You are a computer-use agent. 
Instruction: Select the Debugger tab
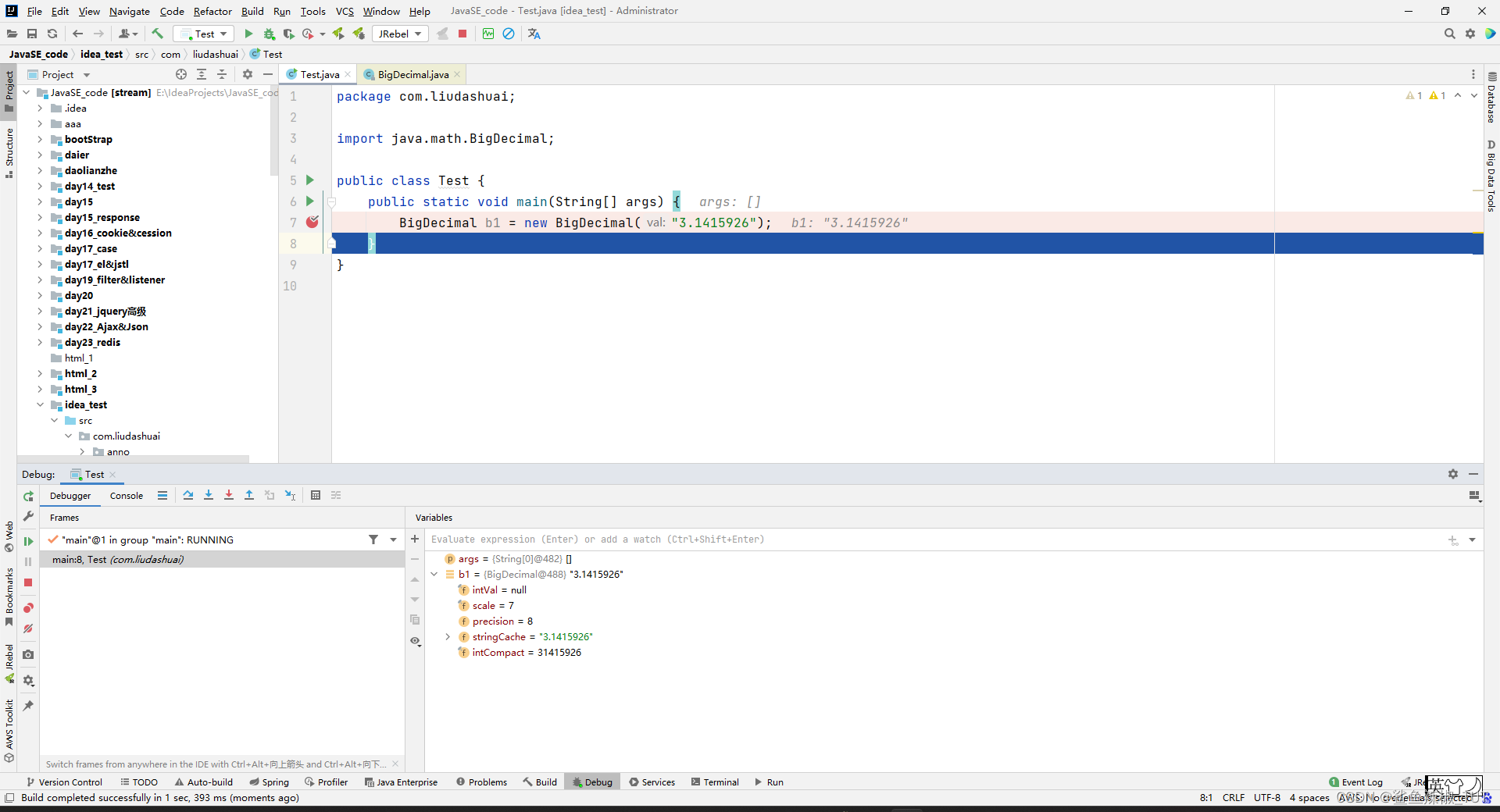pyautogui.click(x=70, y=496)
